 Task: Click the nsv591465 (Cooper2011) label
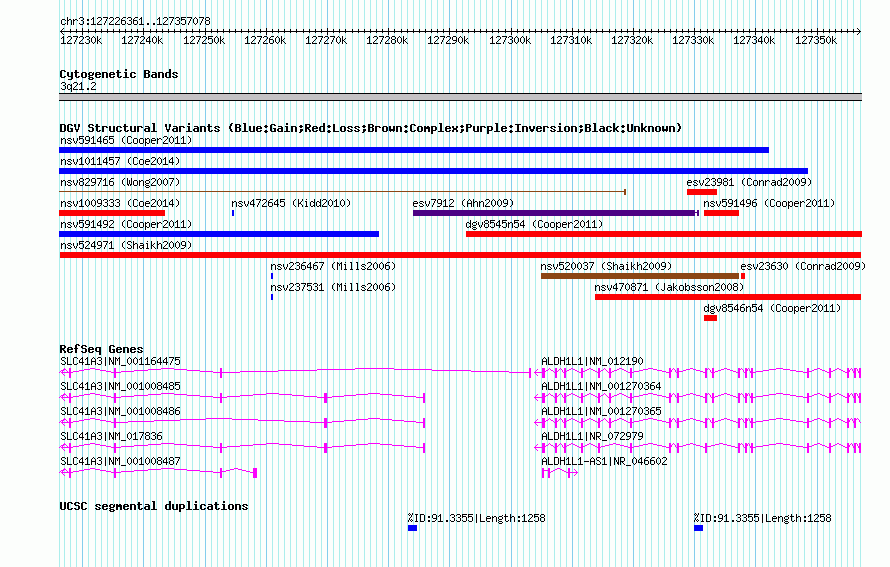click(126, 140)
